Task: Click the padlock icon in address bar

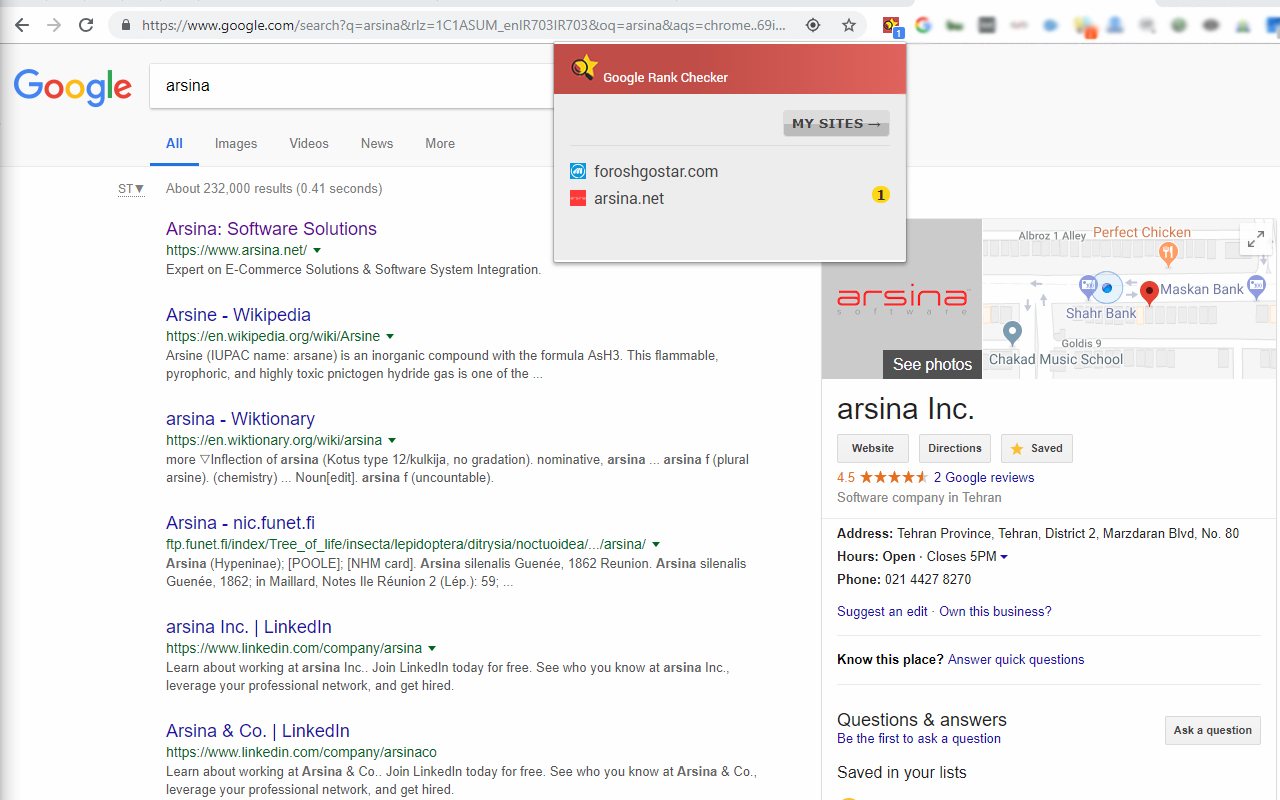Action: click(x=125, y=25)
